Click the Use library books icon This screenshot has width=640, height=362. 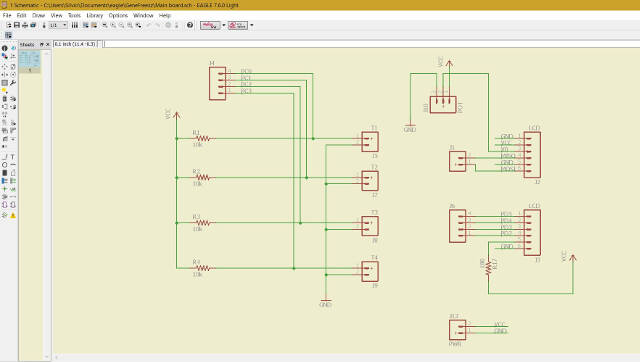75,25
